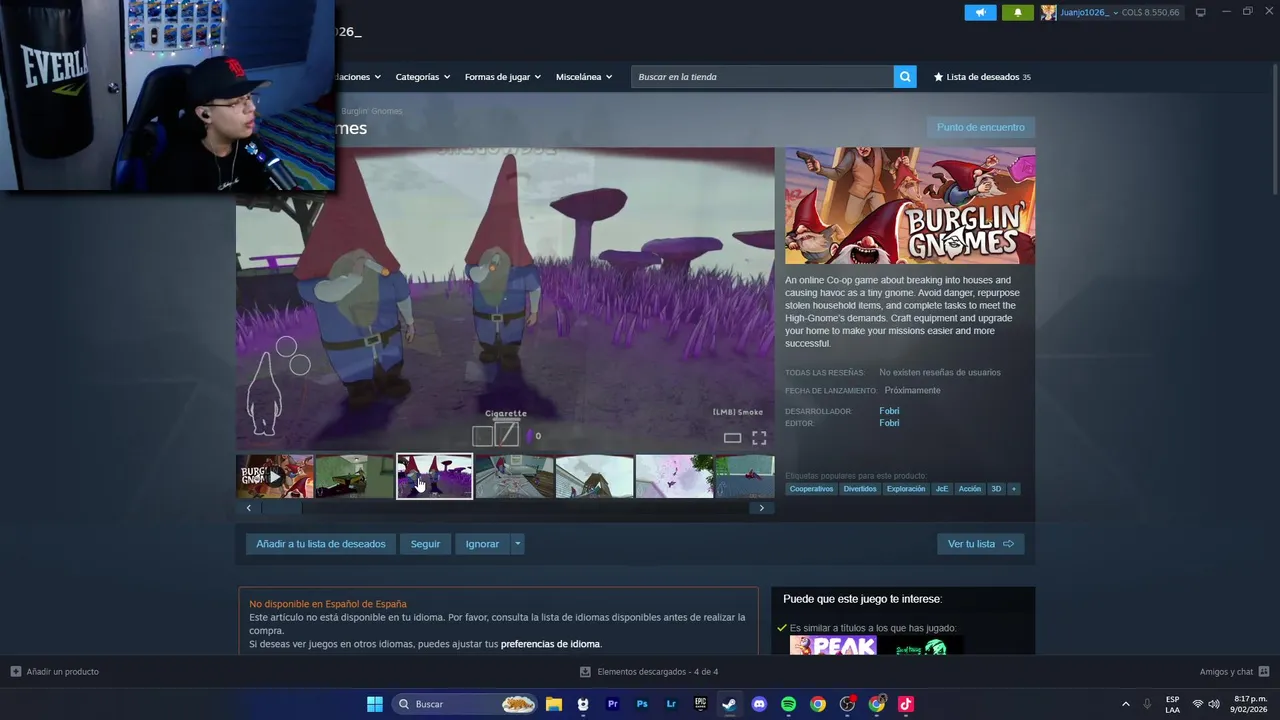Enter fullscreen on the media viewer
This screenshot has height=720, width=1280.
pyautogui.click(x=759, y=438)
